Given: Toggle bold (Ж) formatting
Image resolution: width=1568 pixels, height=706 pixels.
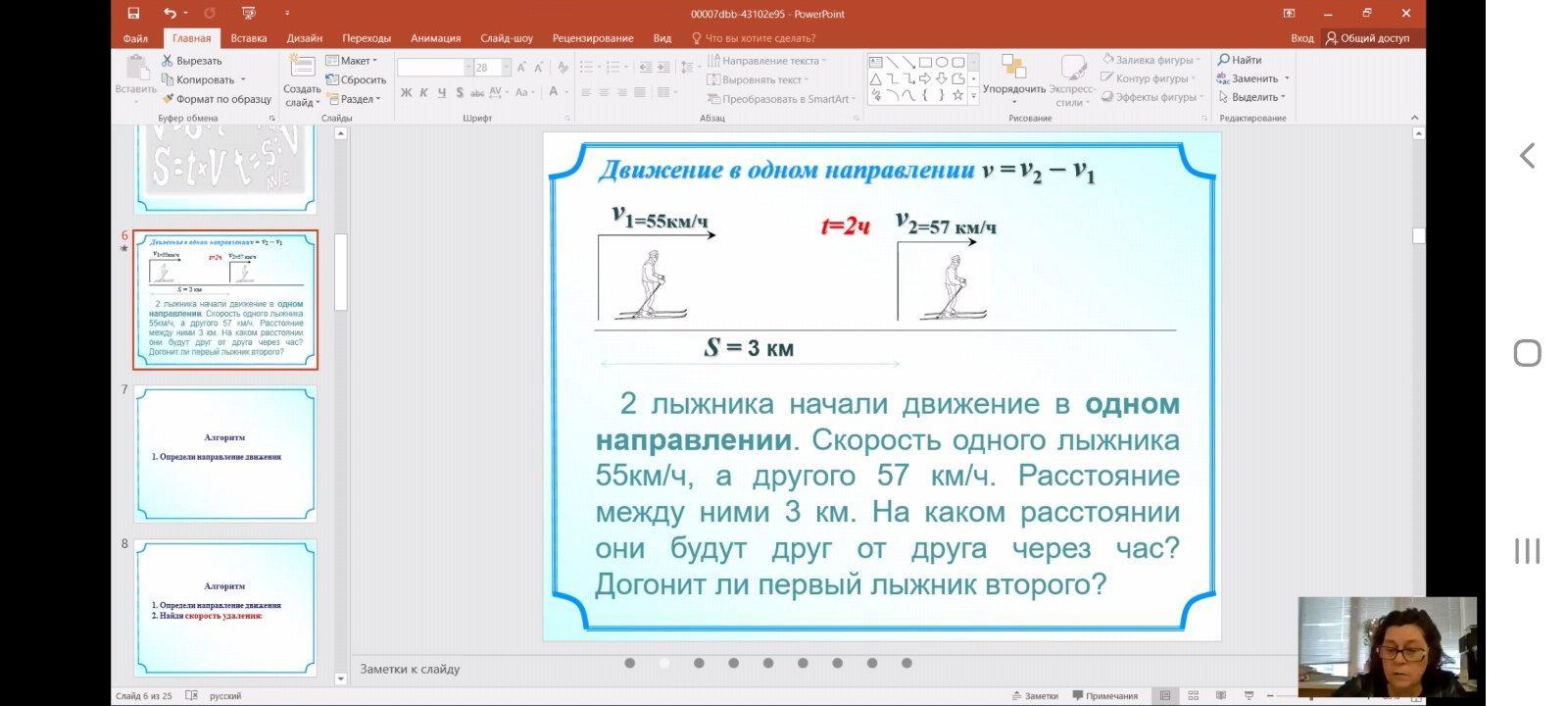Looking at the screenshot, I should pos(406,93).
